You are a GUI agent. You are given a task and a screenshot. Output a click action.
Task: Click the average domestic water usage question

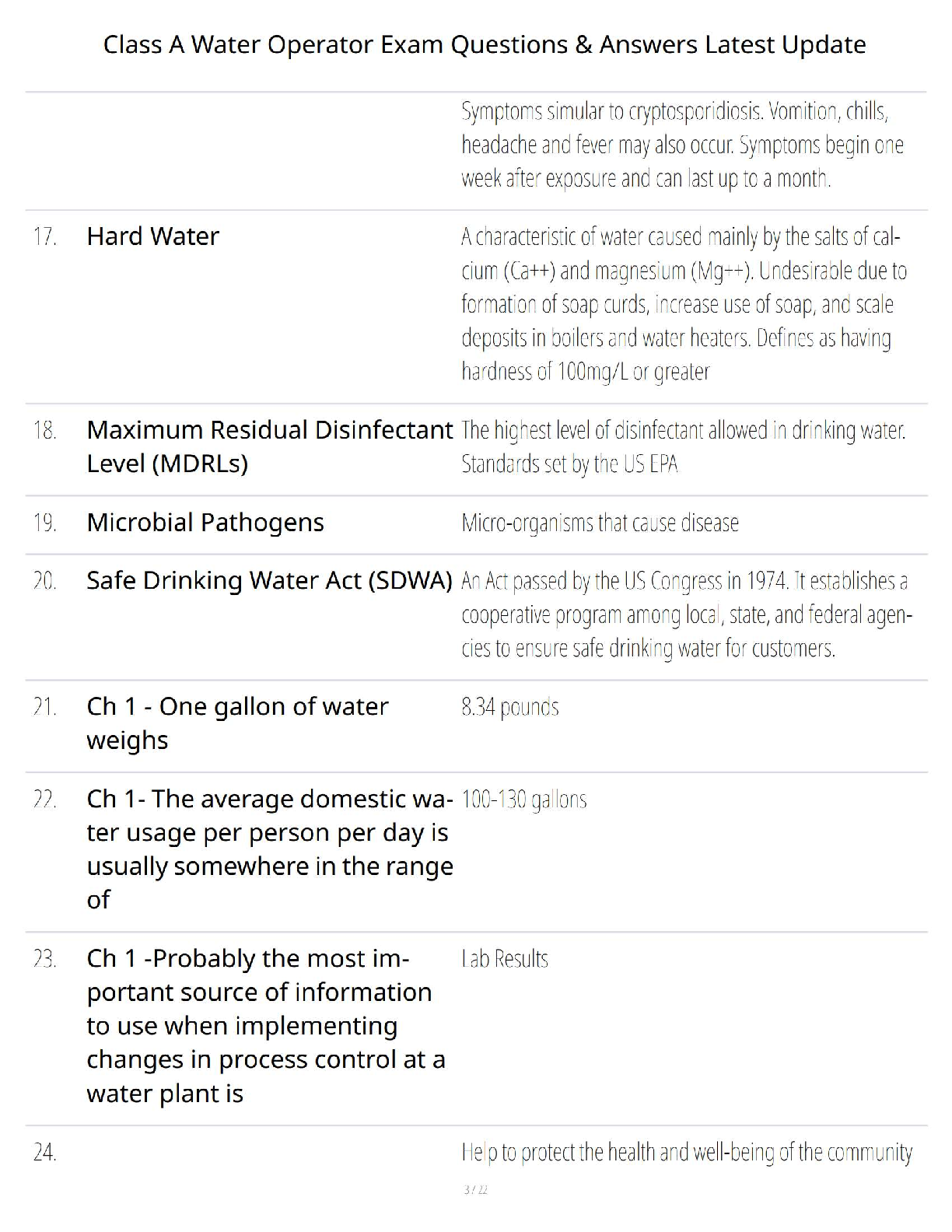pyautogui.click(x=269, y=849)
